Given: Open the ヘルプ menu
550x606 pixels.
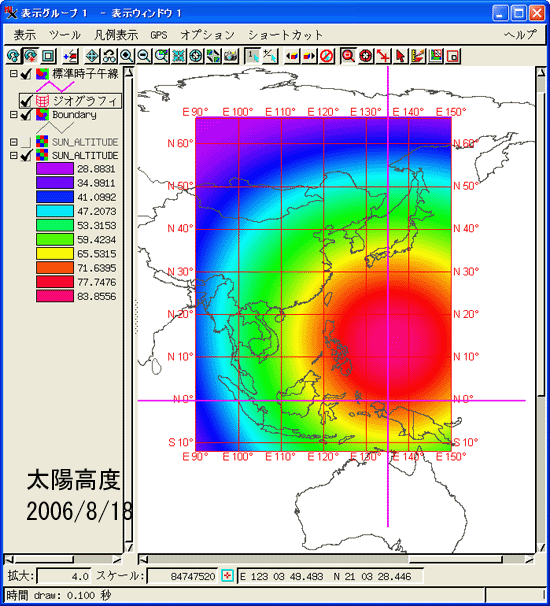Looking at the screenshot, I should point(521,35).
